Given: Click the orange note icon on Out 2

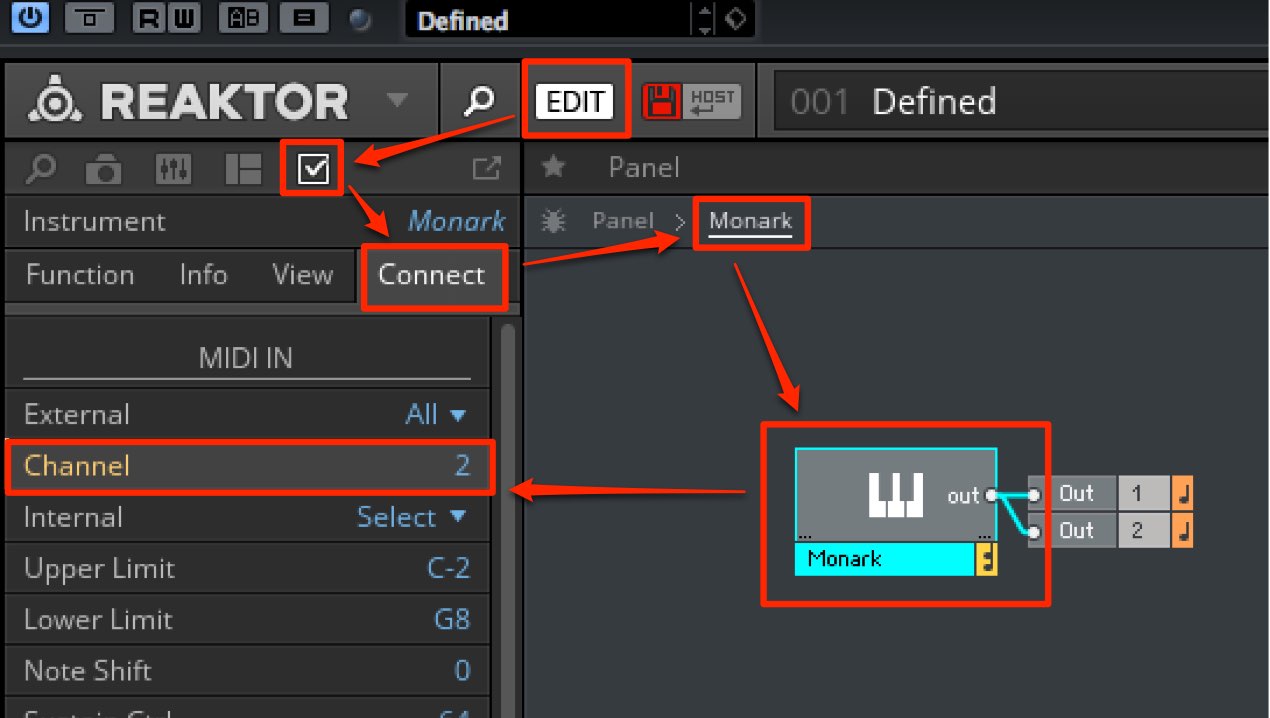Looking at the screenshot, I should pos(1182,530).
